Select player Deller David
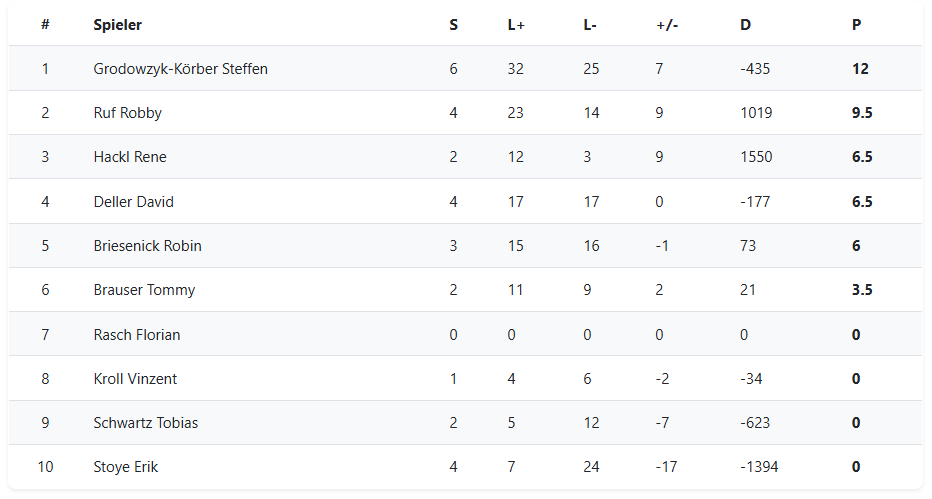The width and height of the screenshot is (932, 499). (133, 202)
